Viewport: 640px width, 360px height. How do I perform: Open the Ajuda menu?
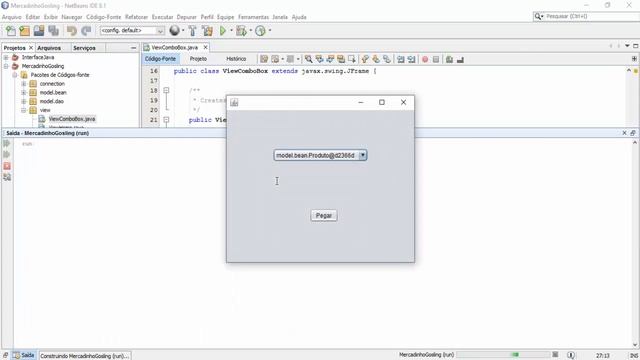(299, 17)
